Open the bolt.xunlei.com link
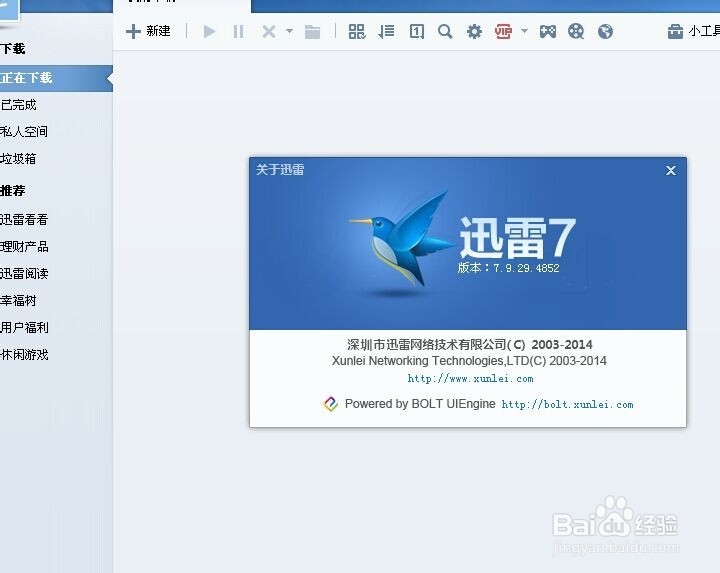 click(567, 404)
